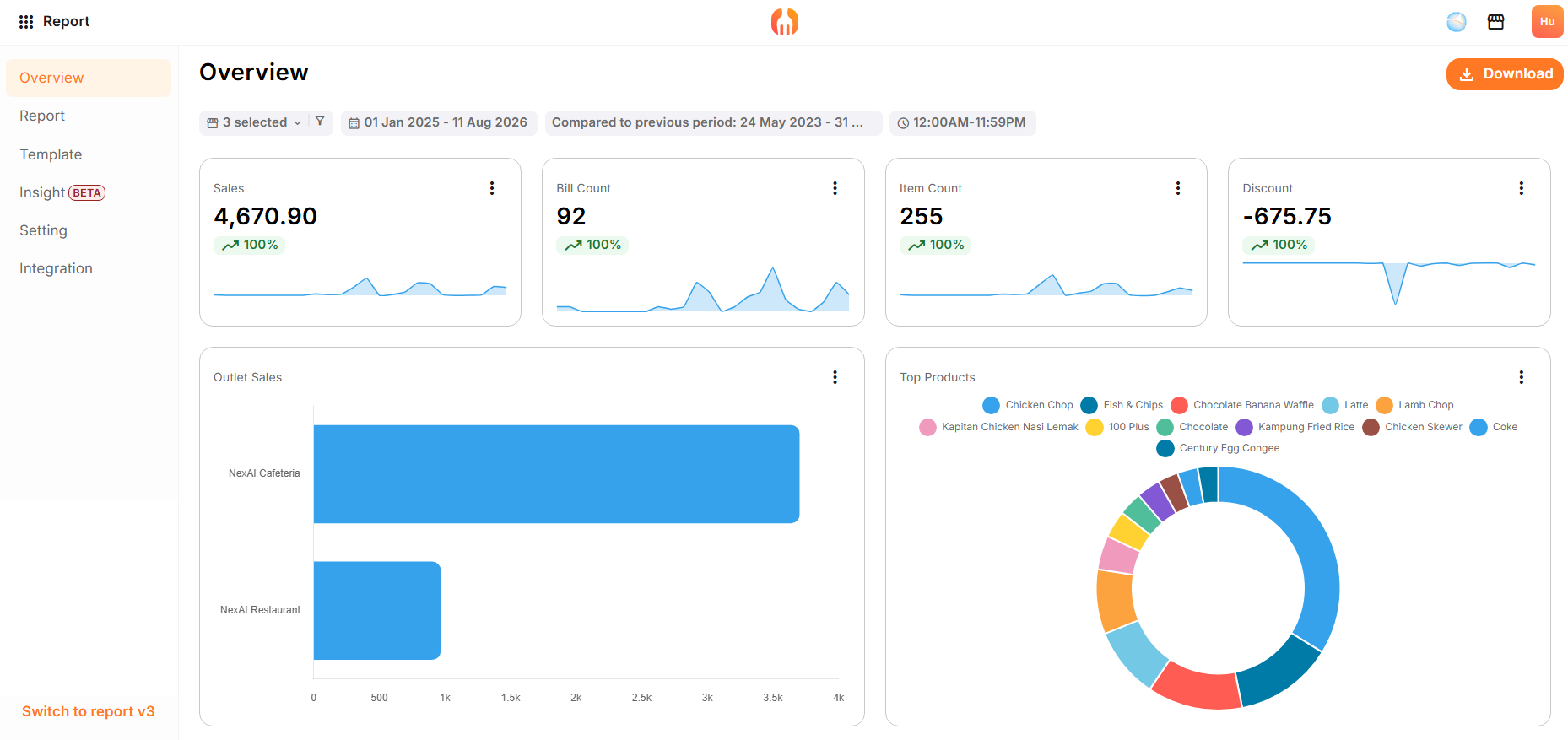Toggle Chocolate Banana Waffle legend item
The image size is (1568, 740).
pyautogui.click(x=1242, y=405)
